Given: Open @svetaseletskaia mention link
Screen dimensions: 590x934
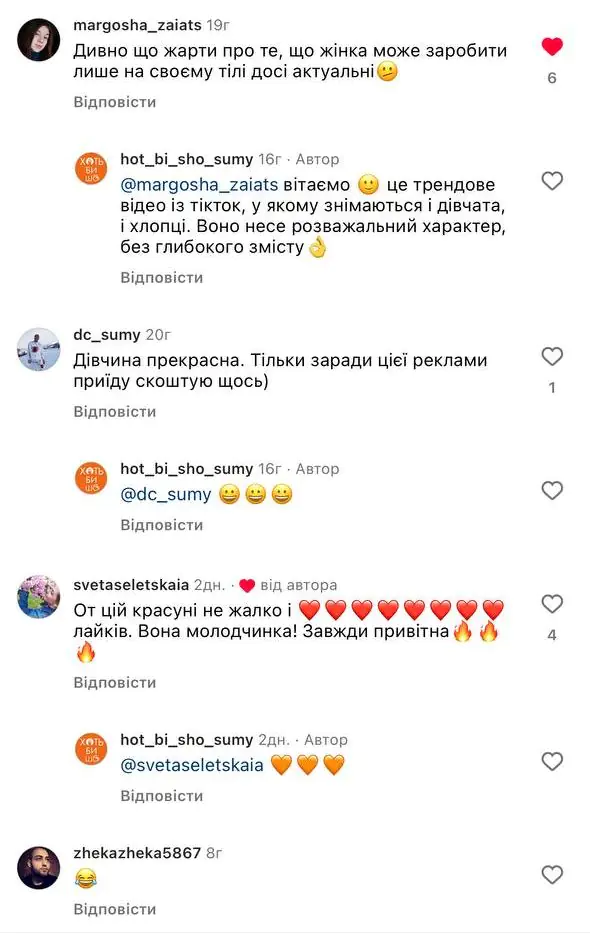Looking at the screenshot, I should [x=192, y=765].
